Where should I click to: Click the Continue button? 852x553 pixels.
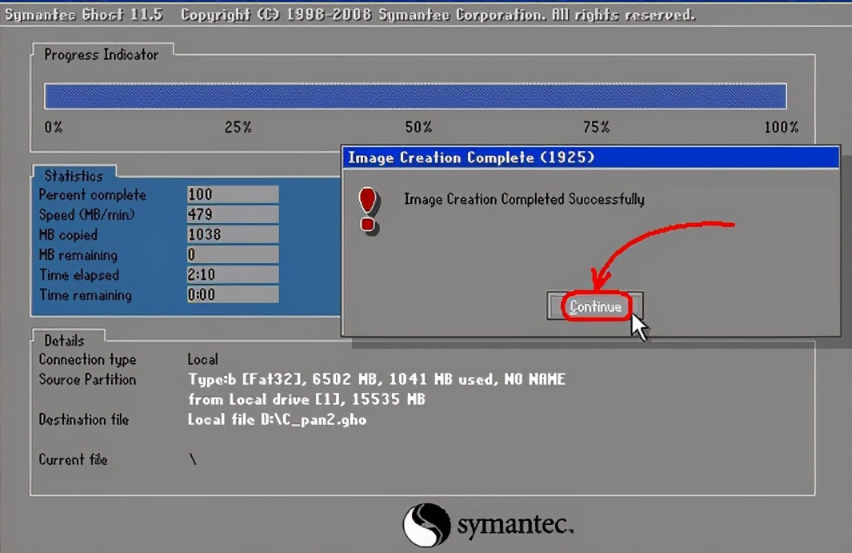pyautogui.click(x=595, y=307)
